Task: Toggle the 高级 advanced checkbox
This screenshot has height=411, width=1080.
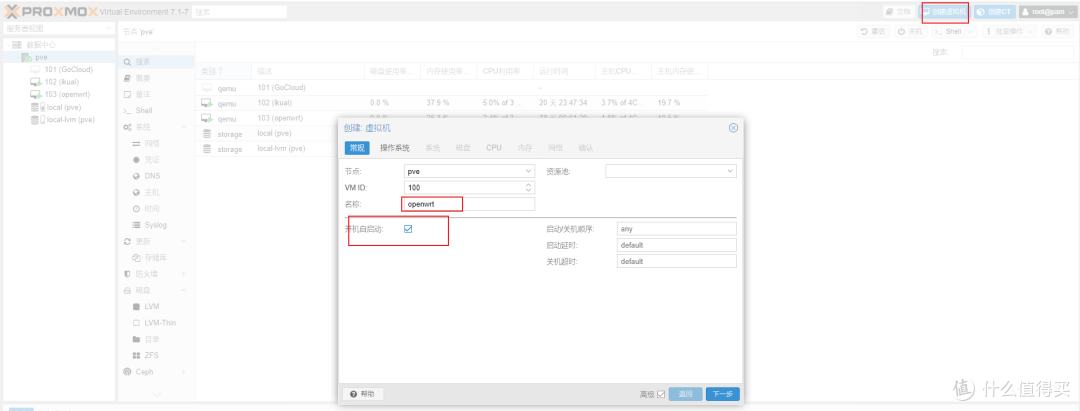Action: (660, 394)
